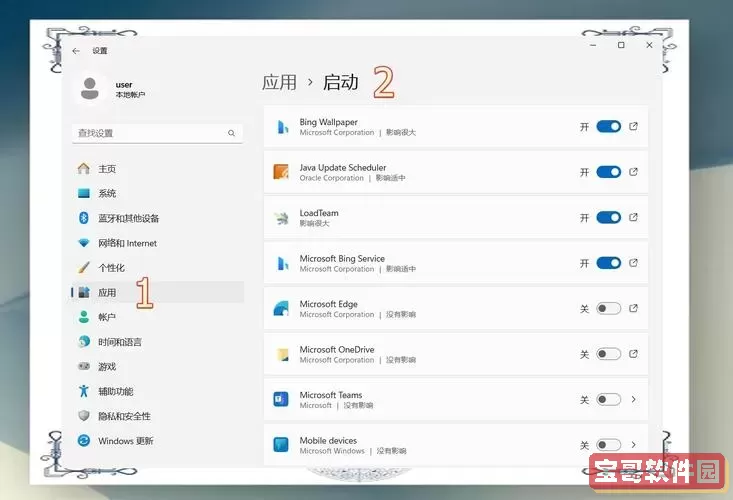Viewport: 733px width, 500px height.
Task: Open external link icon for Microsoft Edge
Action: (x=633, y=308)
